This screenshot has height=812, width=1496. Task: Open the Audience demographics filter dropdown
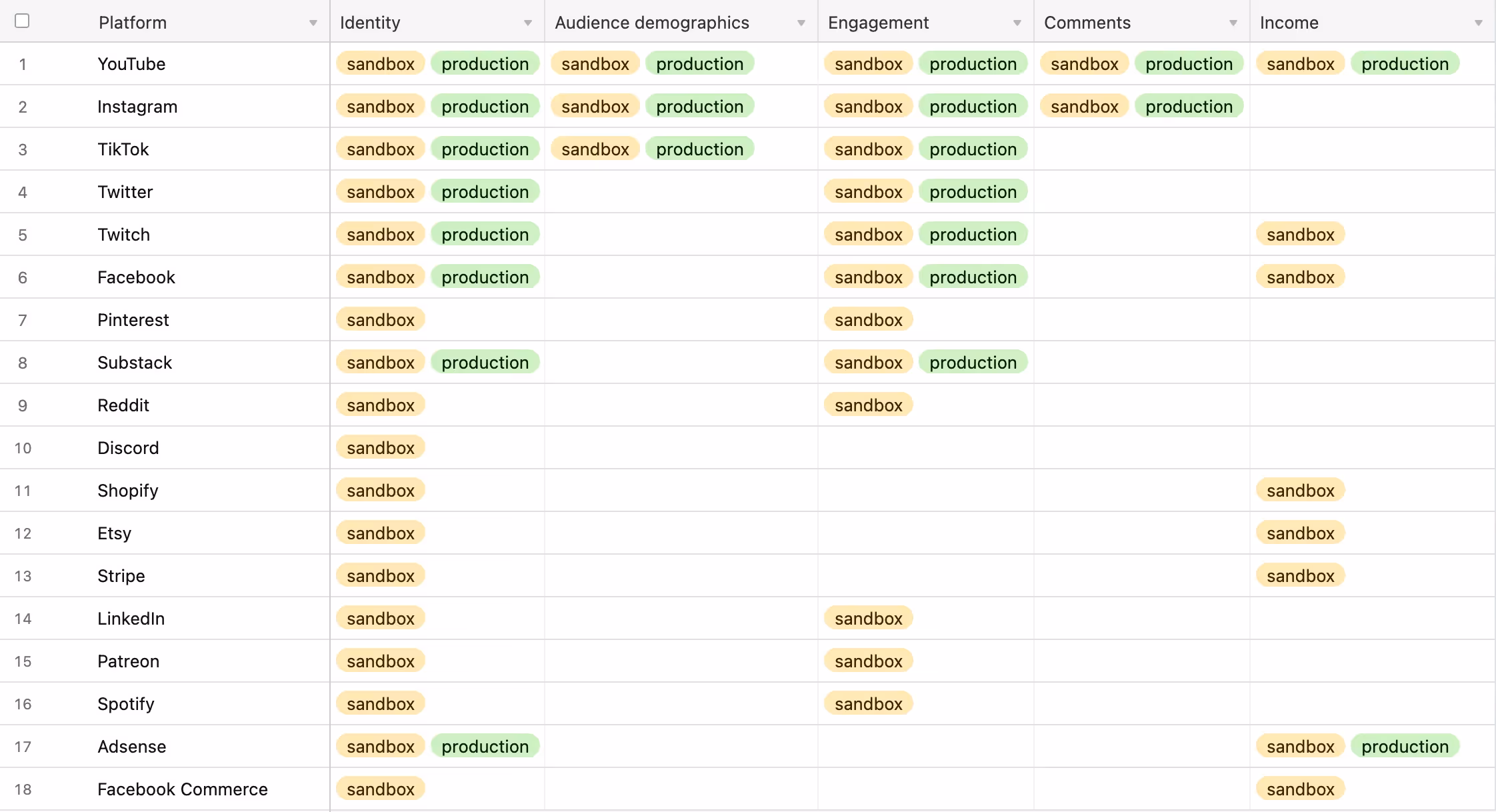pos(801,22)
